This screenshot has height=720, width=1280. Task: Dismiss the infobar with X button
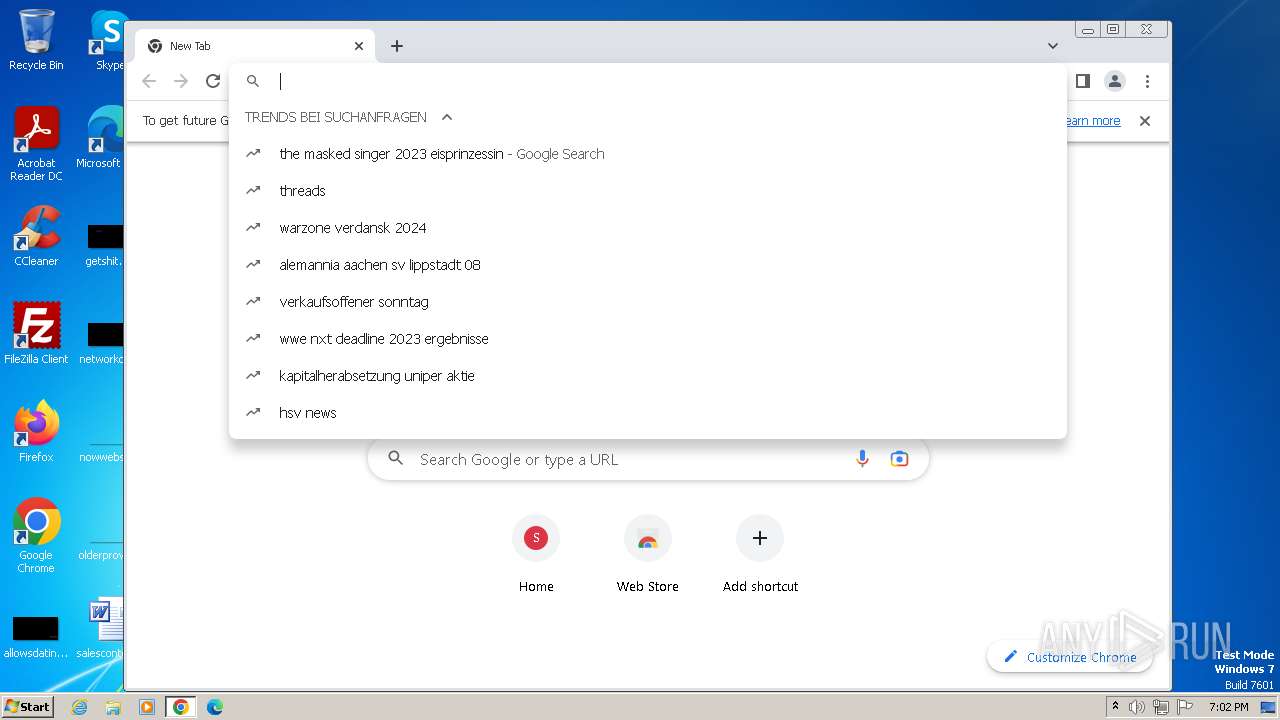(1145, 121)
